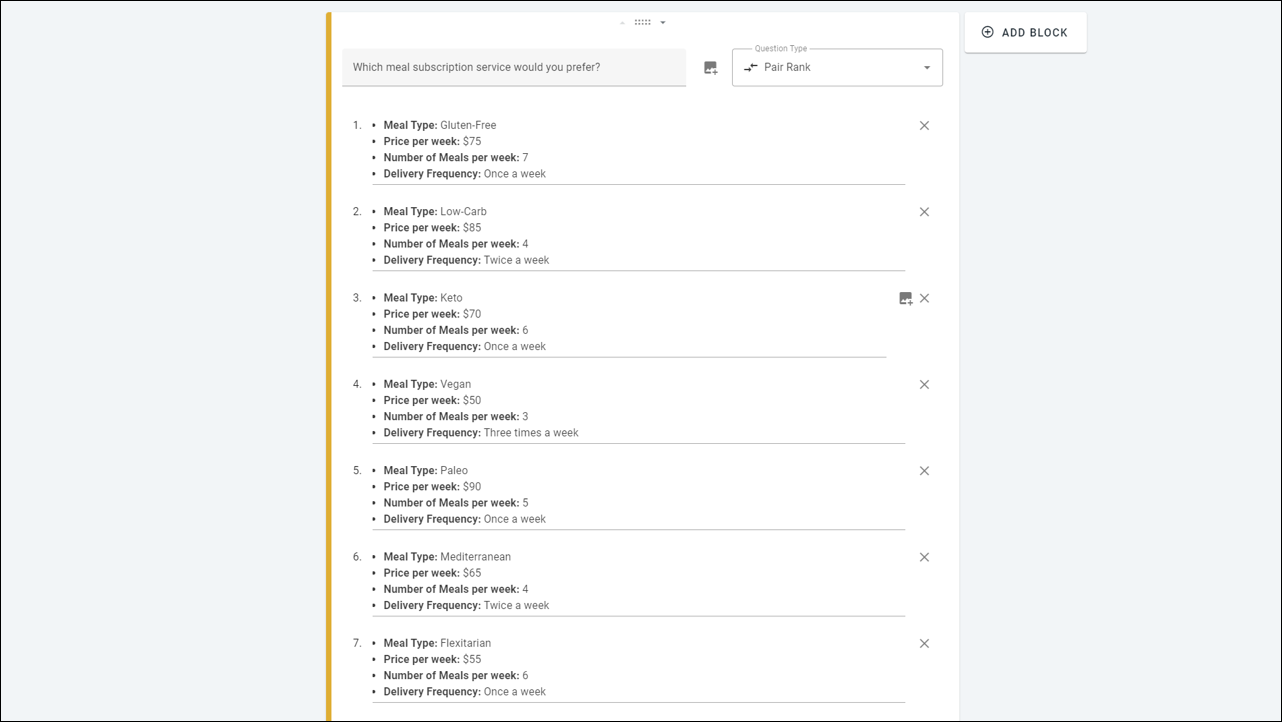The image size is (1282, 722).
Task: Click 'Number of Meals per week: 7' text
Action: 456,157
